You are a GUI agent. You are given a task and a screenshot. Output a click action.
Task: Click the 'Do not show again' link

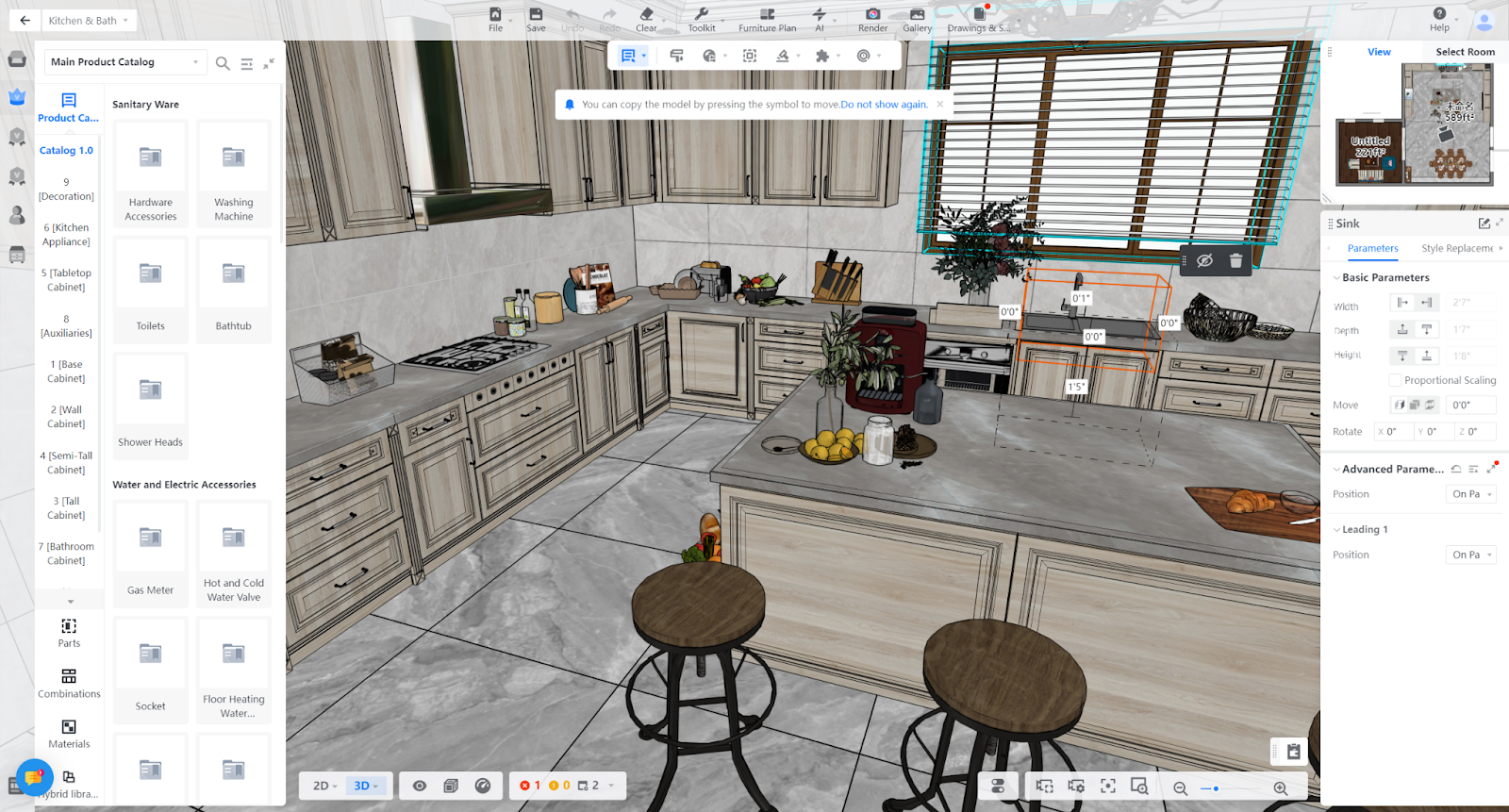coord(884,105)
